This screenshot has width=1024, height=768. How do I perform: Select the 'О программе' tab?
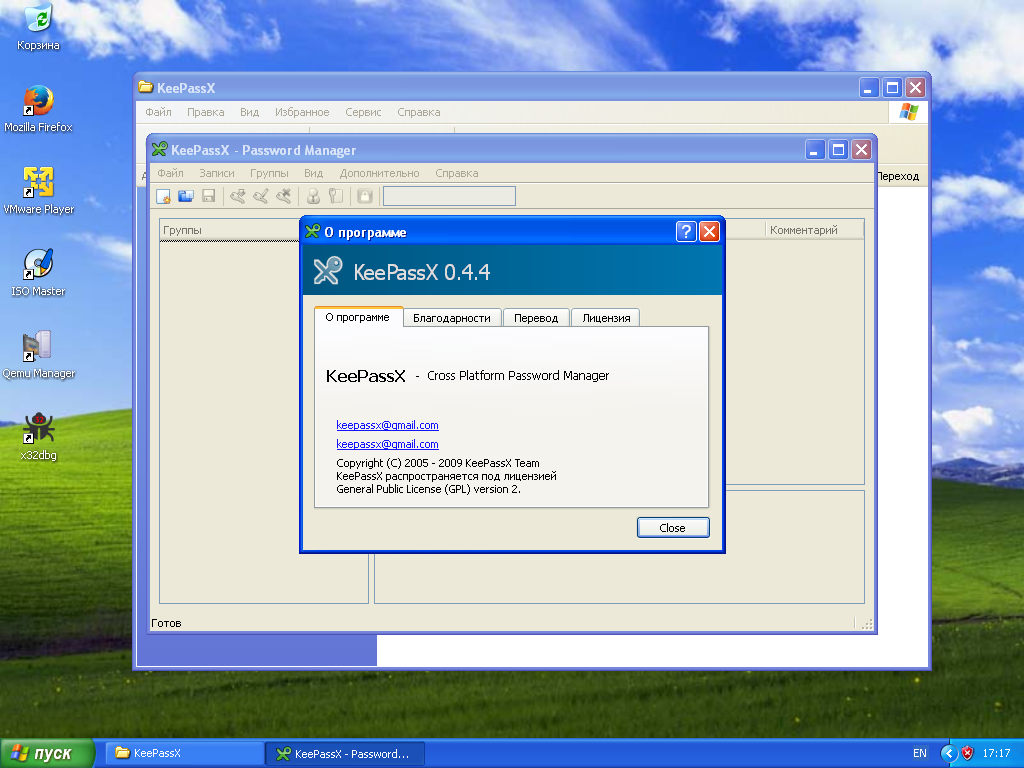tap(358, 317)
